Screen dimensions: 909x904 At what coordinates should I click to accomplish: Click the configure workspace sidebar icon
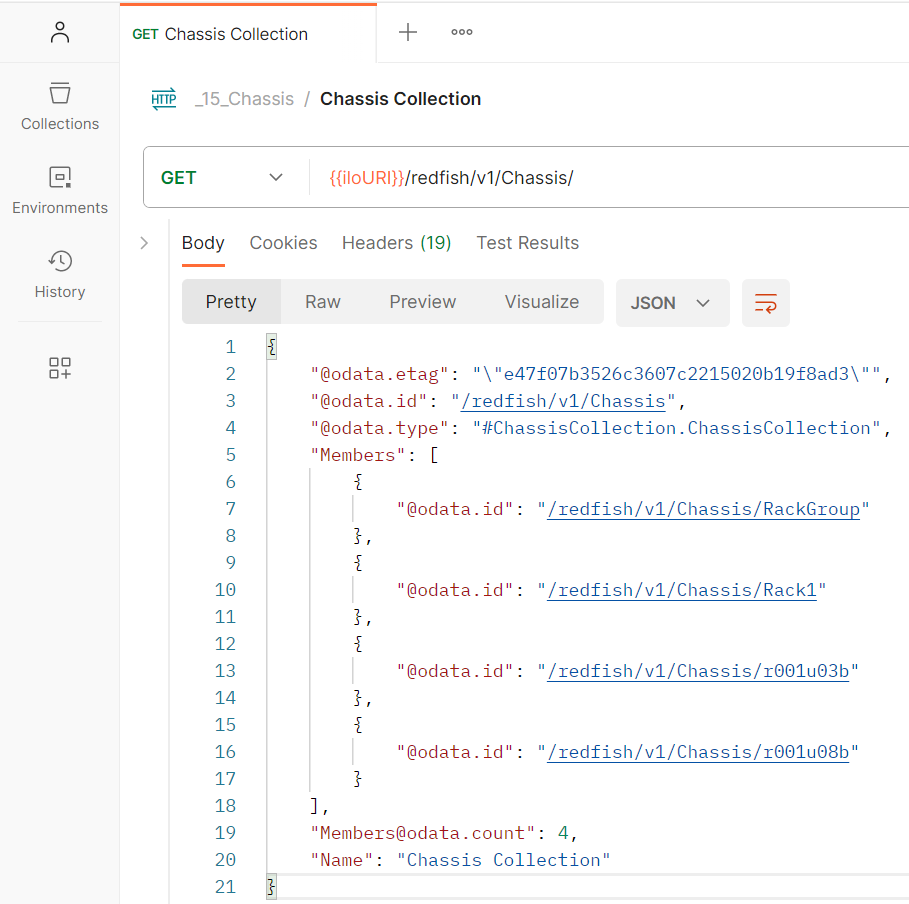click(60, 367)
